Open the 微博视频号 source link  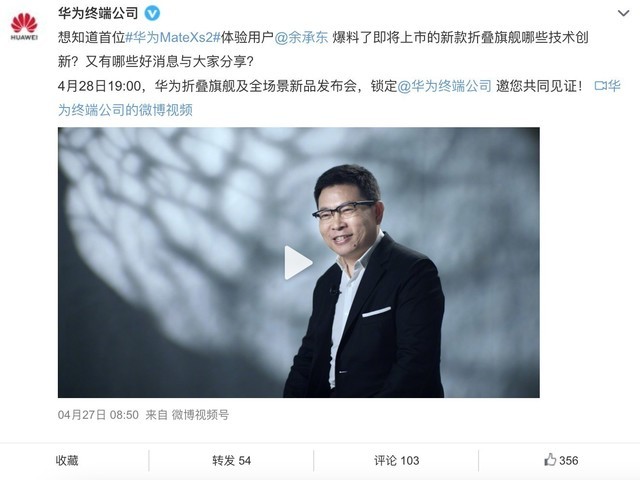pyautogui.click(x=200, y=415)
